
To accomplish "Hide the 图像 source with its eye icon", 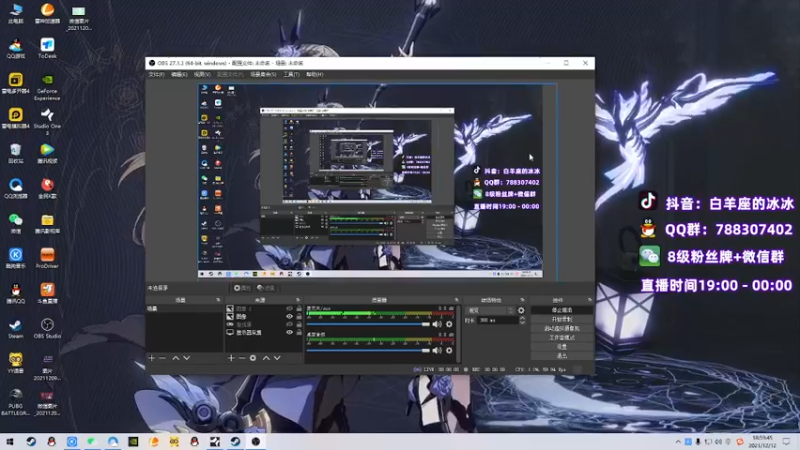I will pyautogui.click(x=289, y=316).
